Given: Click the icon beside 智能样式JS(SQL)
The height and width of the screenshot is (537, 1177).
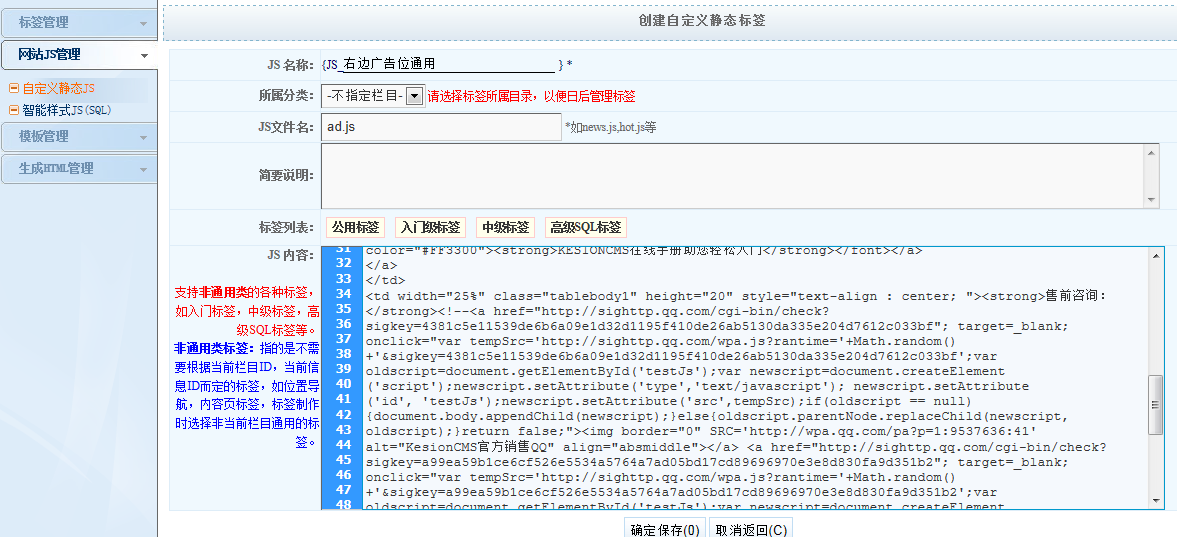Looking at the screenshot, I should click(x=14, y=110).
